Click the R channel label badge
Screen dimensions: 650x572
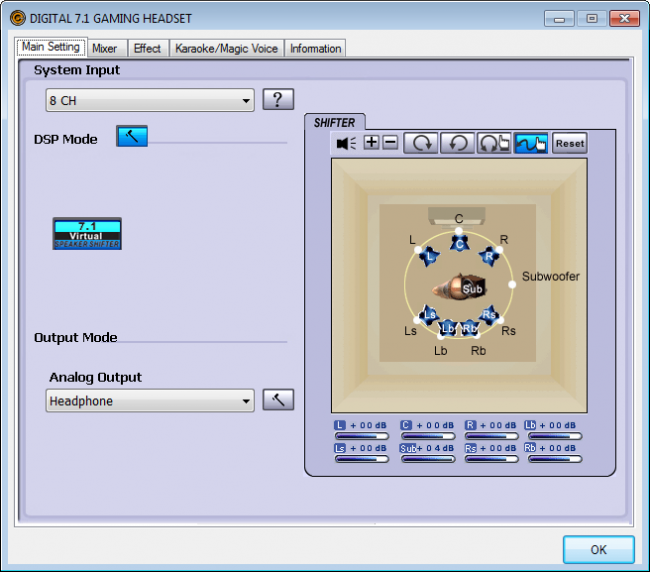[470, 425]
